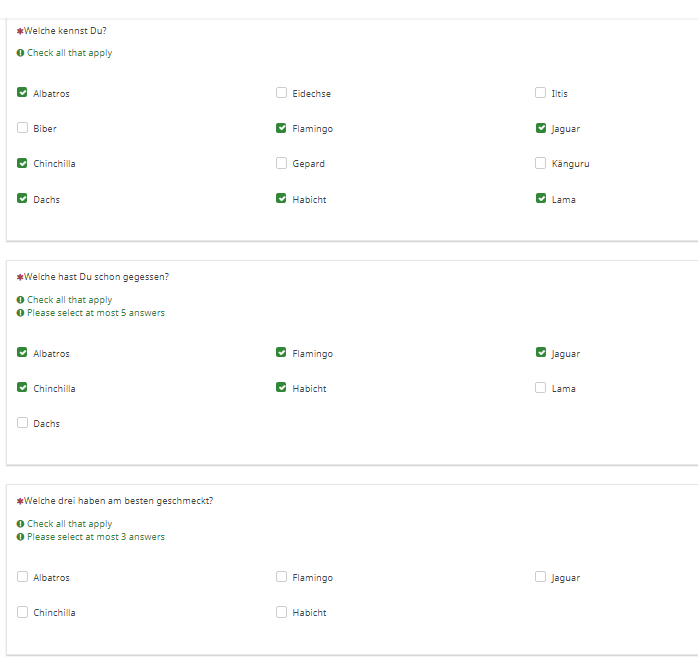
Task: Select Chinchilla in the "am besten geschmeckt" question
Action: click(23, 612)
